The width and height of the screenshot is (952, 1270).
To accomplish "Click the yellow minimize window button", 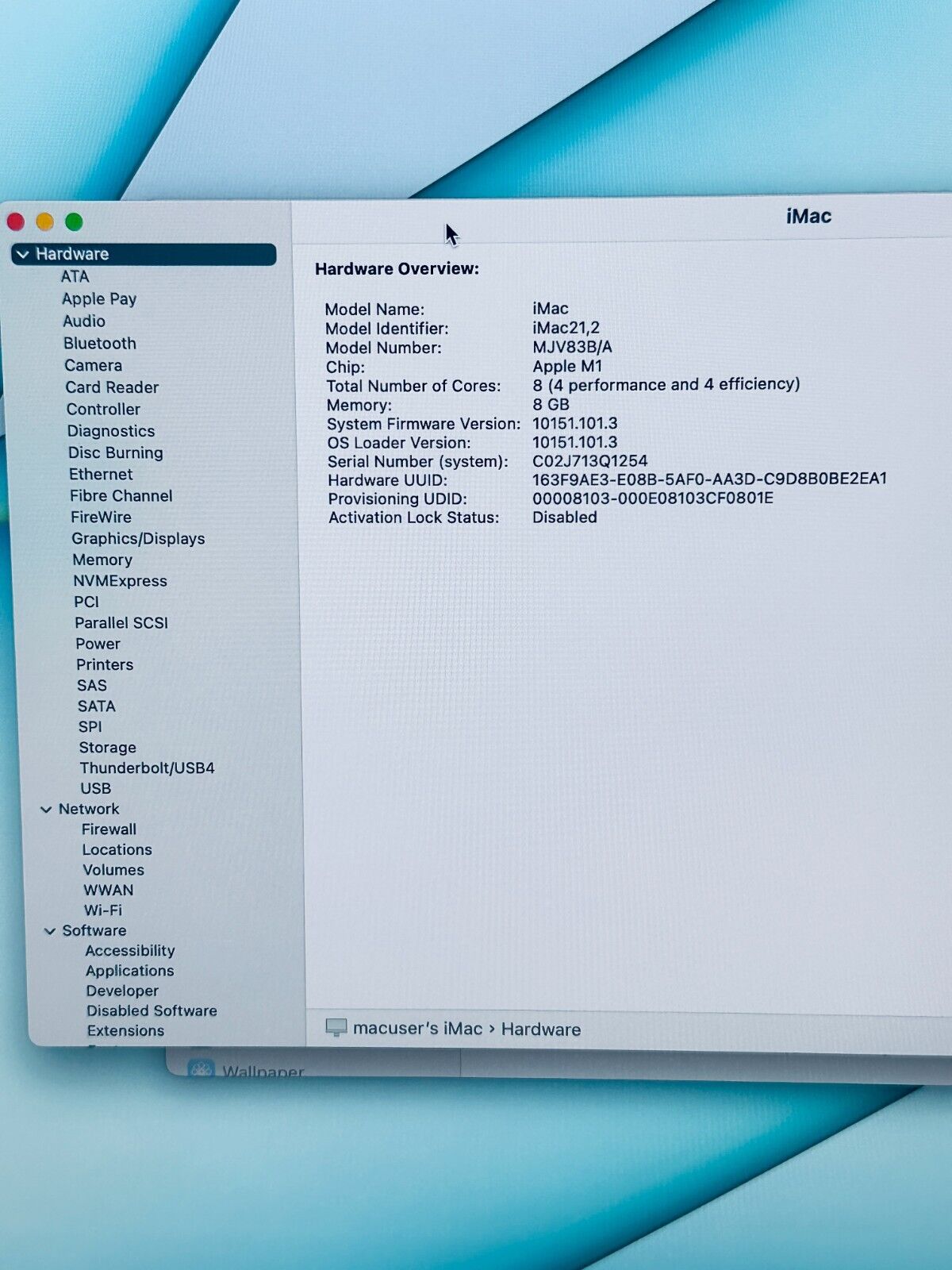I will [x=45, y=221].
